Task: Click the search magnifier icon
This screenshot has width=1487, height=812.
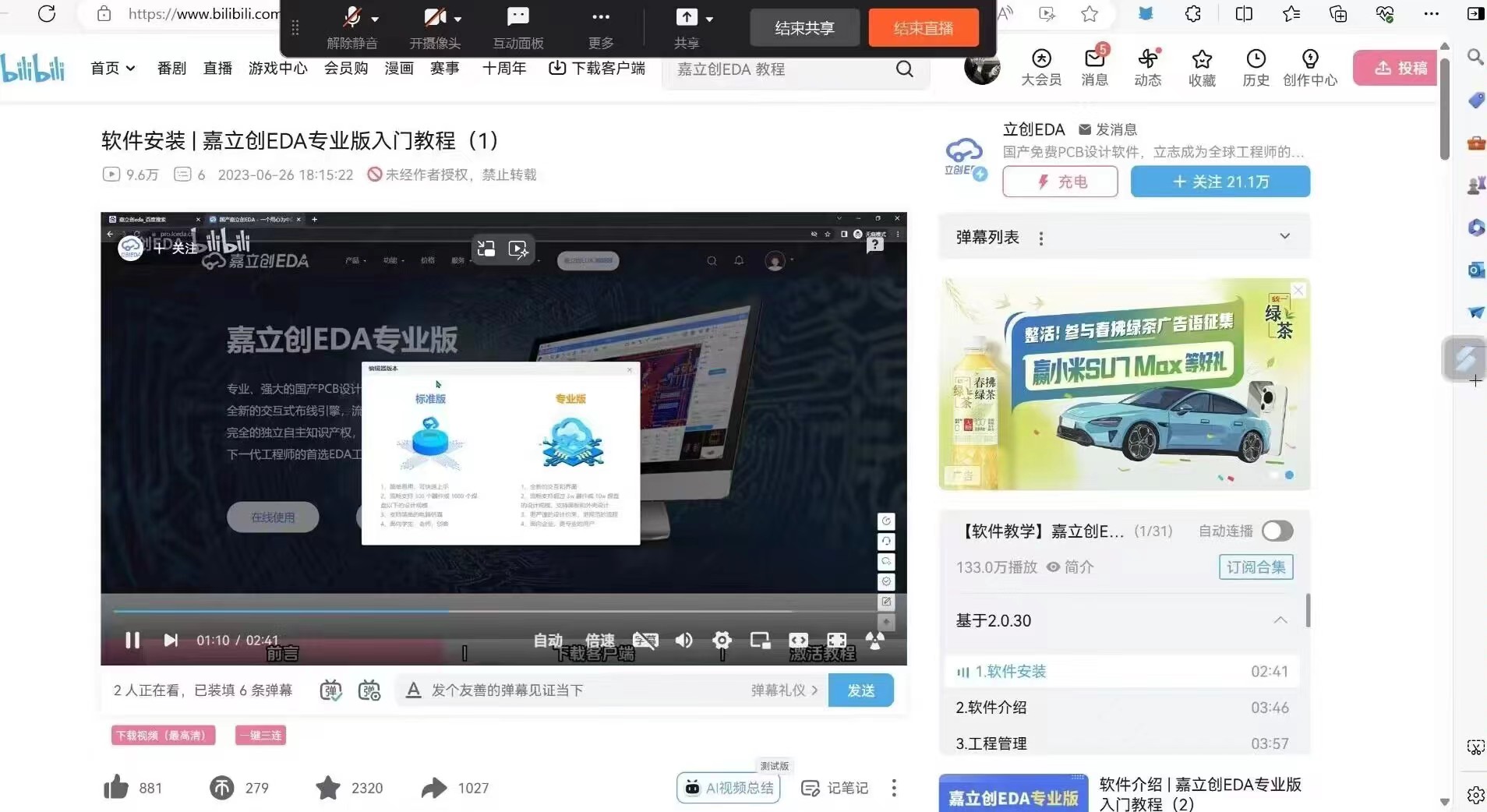Action: click(x=904, y=69)
